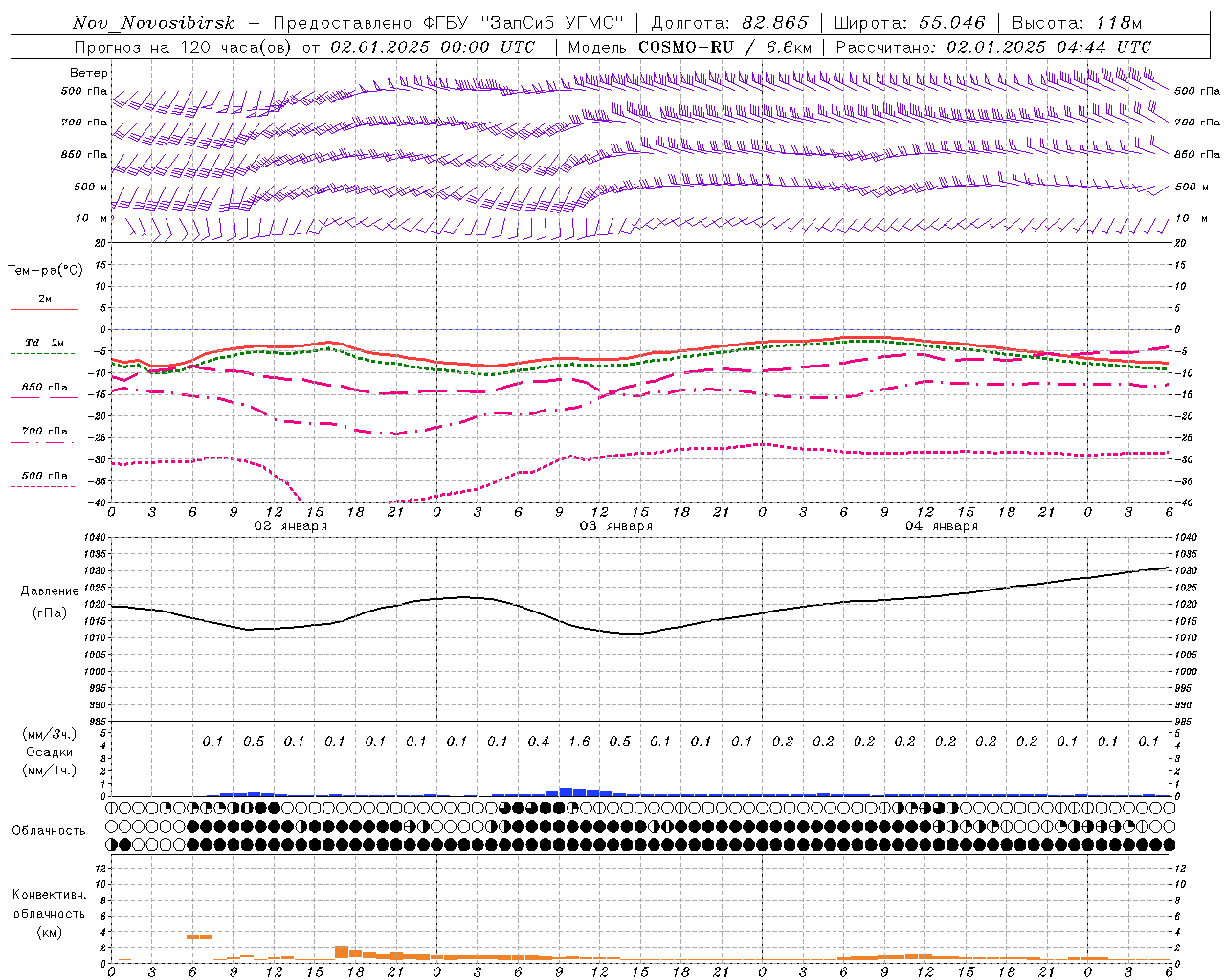
Task: Click the Тем-ра(°C) panel label
Action: (x=45, y=271)
